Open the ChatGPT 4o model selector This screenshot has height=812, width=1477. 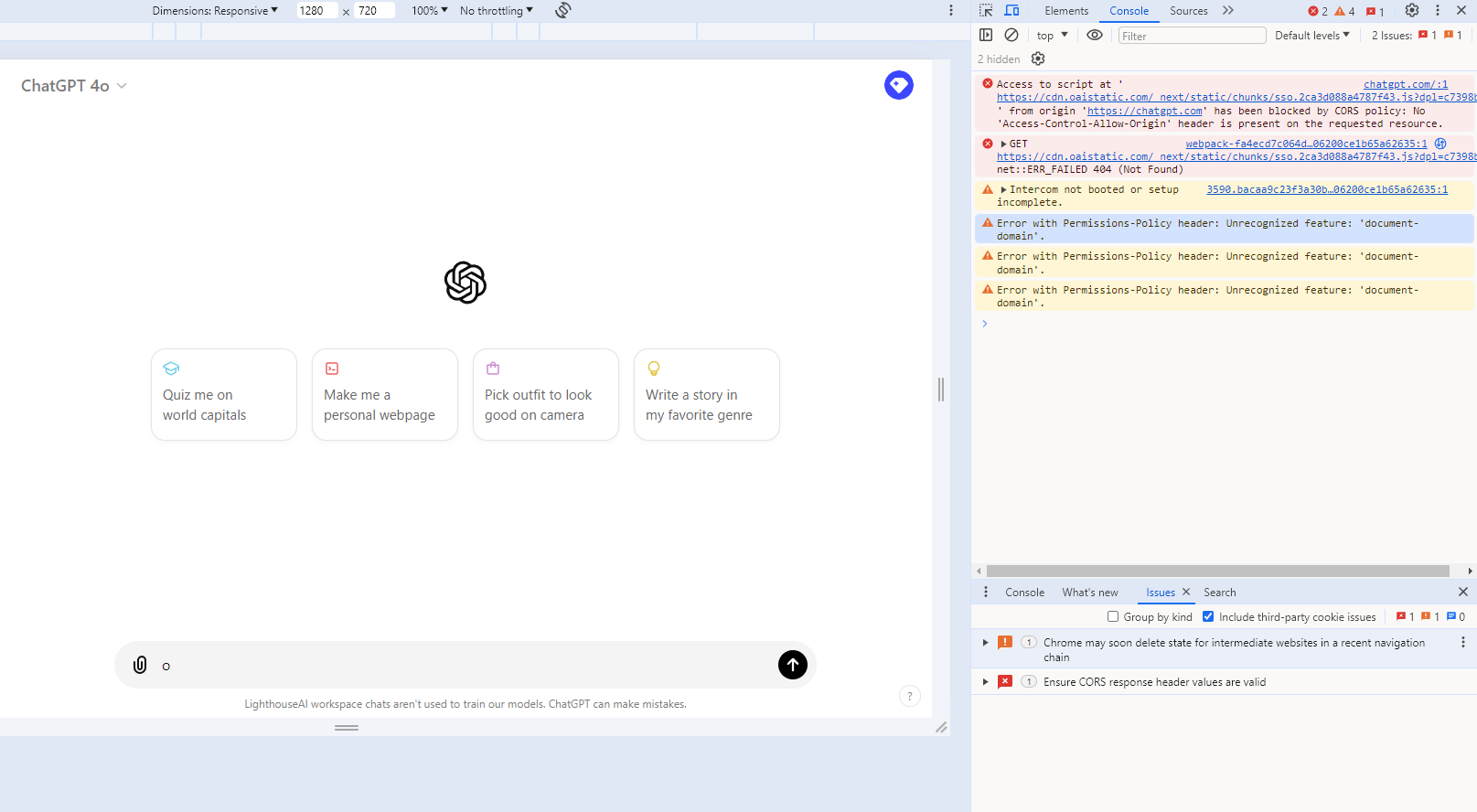tap(74, 85)
